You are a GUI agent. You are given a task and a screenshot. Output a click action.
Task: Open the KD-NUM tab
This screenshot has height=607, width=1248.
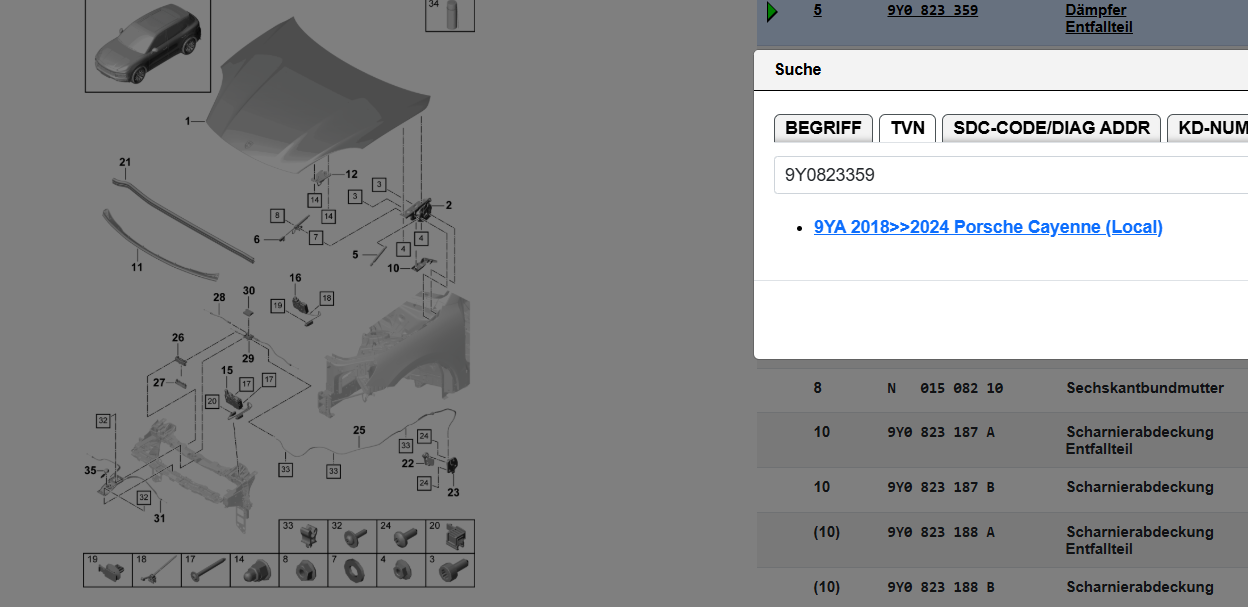tap(1208, 128)
